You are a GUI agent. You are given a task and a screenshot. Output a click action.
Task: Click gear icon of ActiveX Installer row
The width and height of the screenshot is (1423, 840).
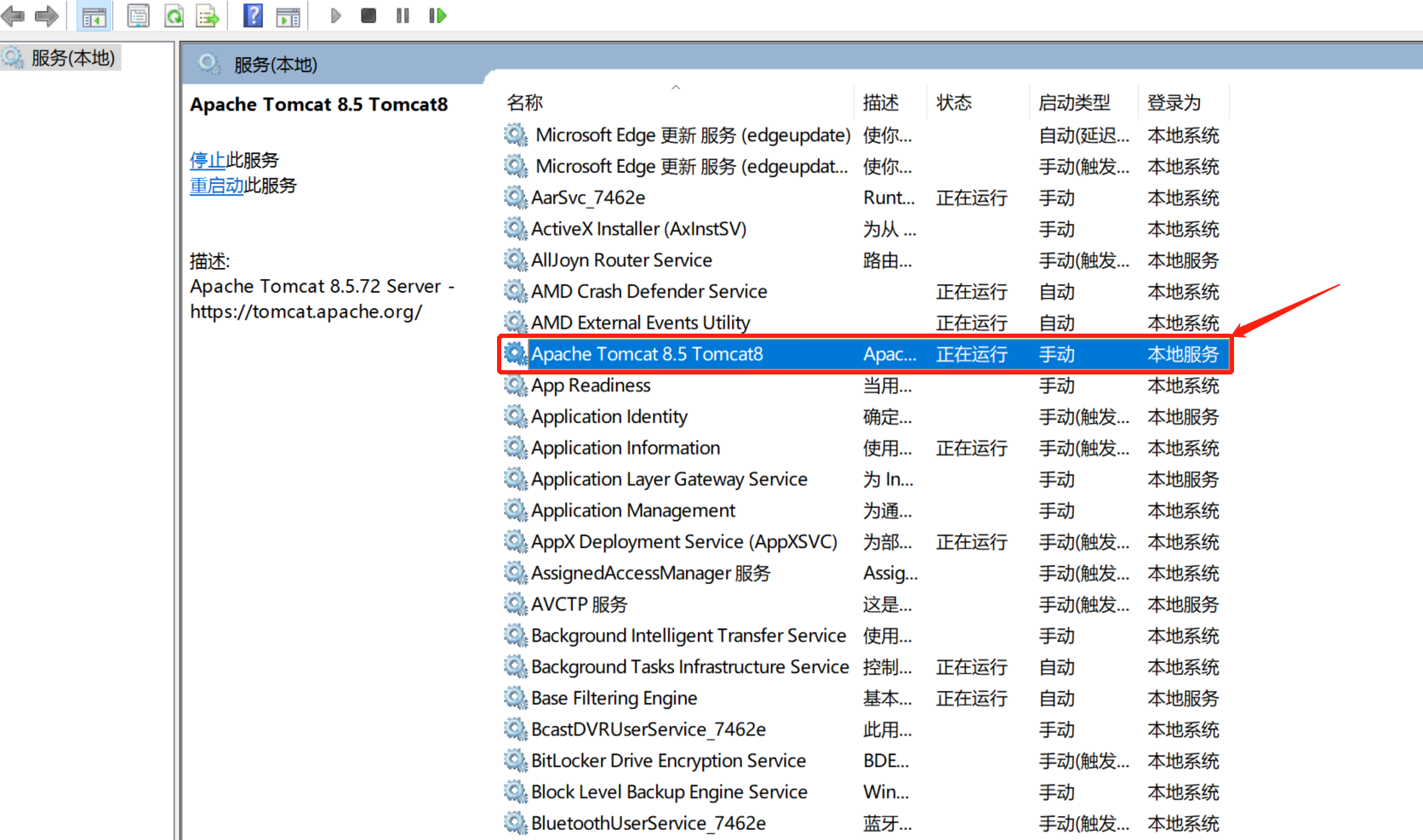coord(516,228)
